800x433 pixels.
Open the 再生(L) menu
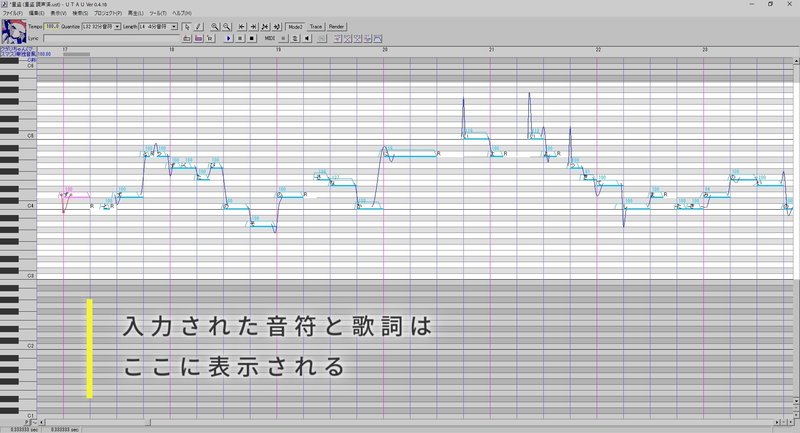tap(135, 13)
